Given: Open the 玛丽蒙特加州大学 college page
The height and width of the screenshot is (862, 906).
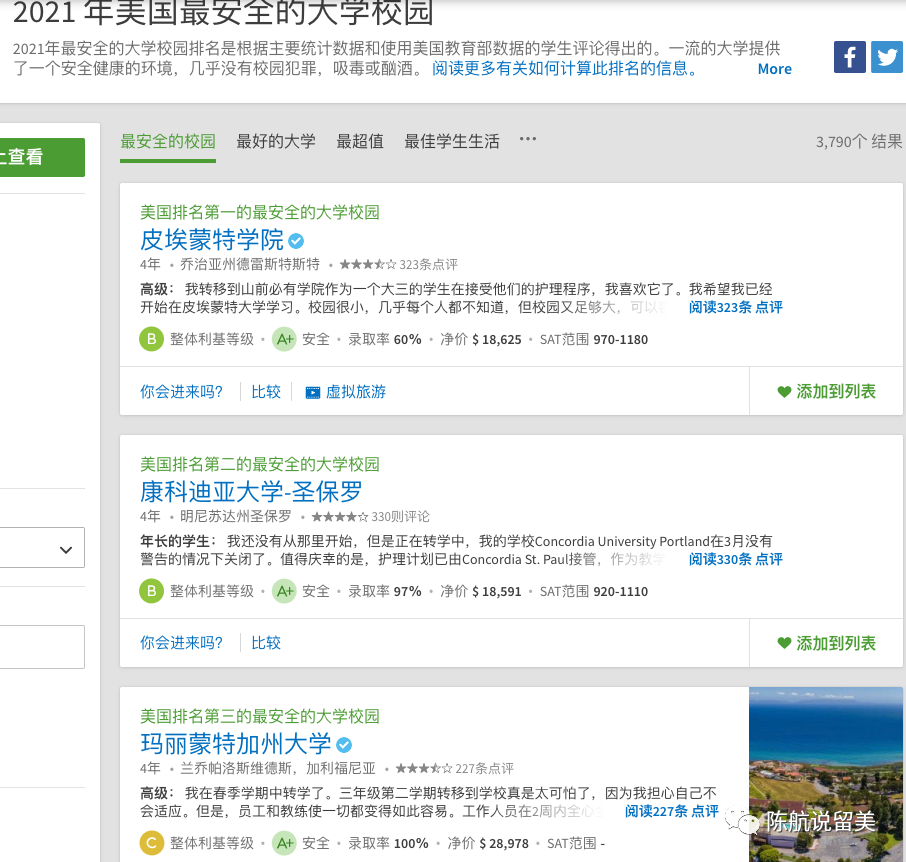Looking at the screenshot, I should (x=236, y=744).
